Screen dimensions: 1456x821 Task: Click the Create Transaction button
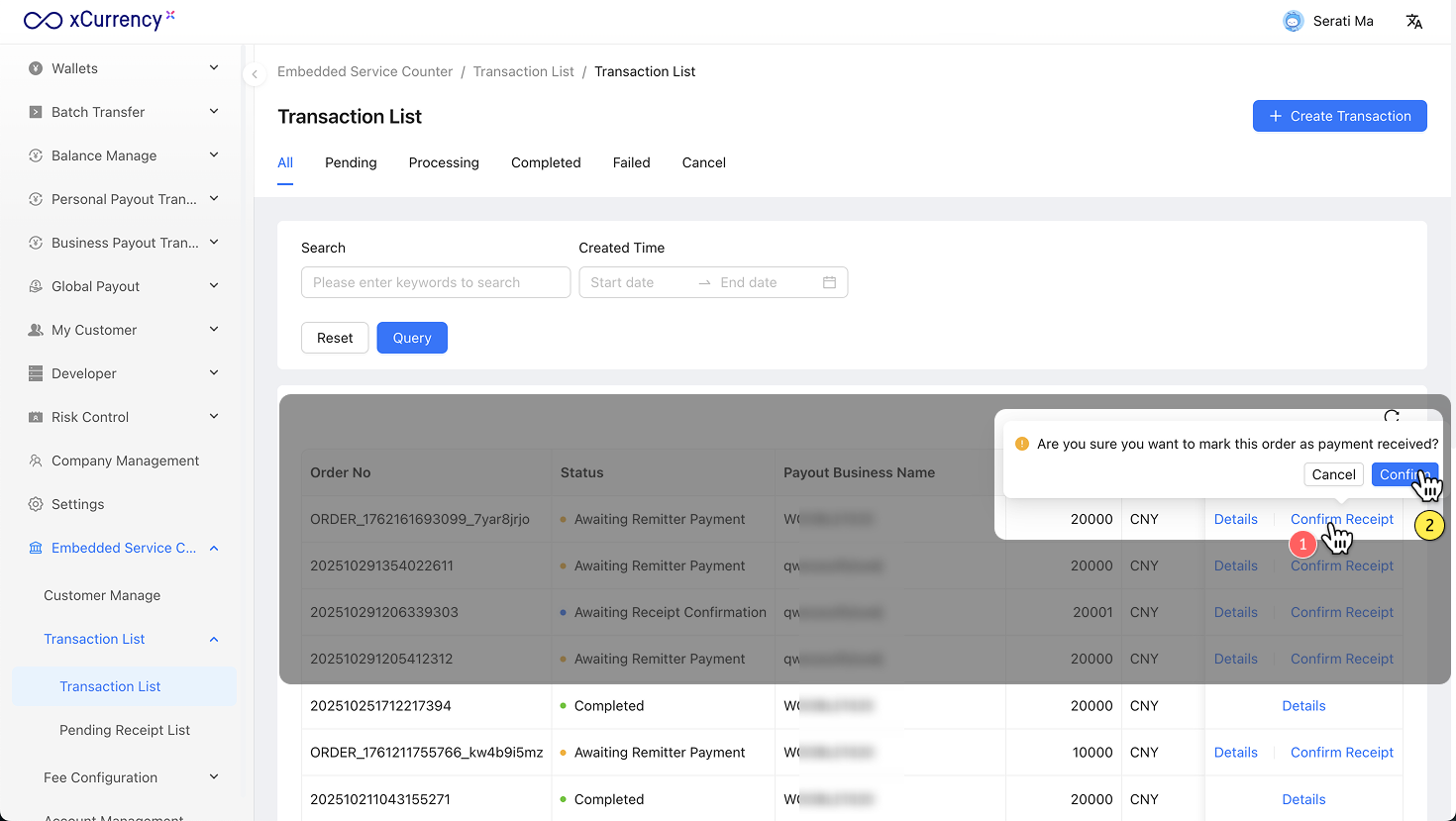tap(1339, 116)
